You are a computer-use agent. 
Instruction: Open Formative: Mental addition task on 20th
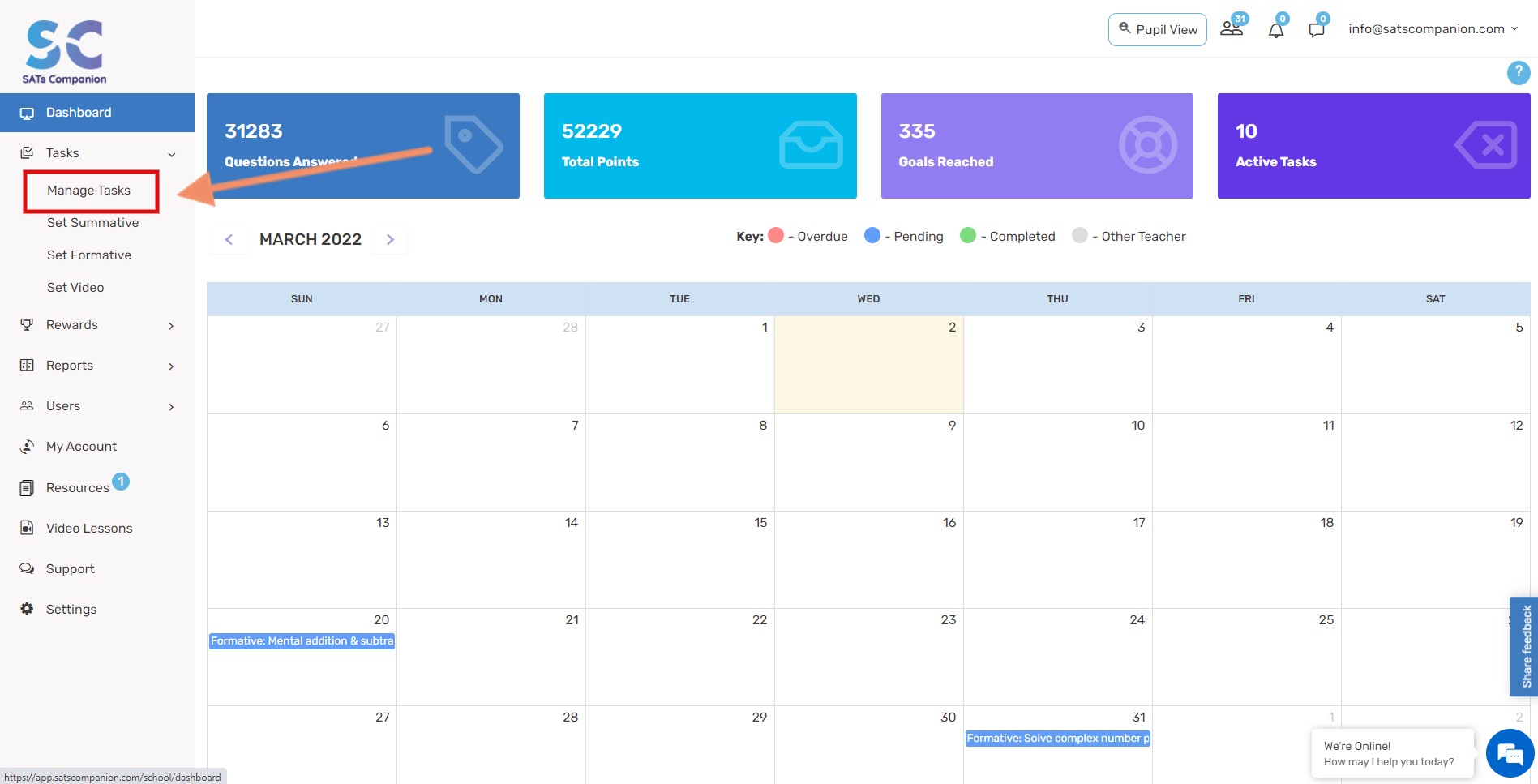302,641
